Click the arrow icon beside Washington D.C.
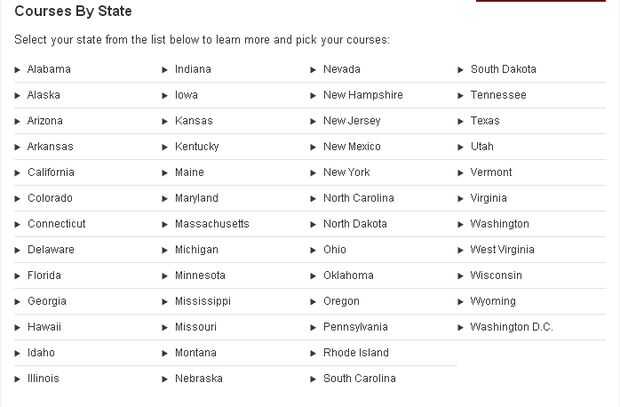Image resolution: width=620 pixels, height=407 pixels. (x=461, y=327)
